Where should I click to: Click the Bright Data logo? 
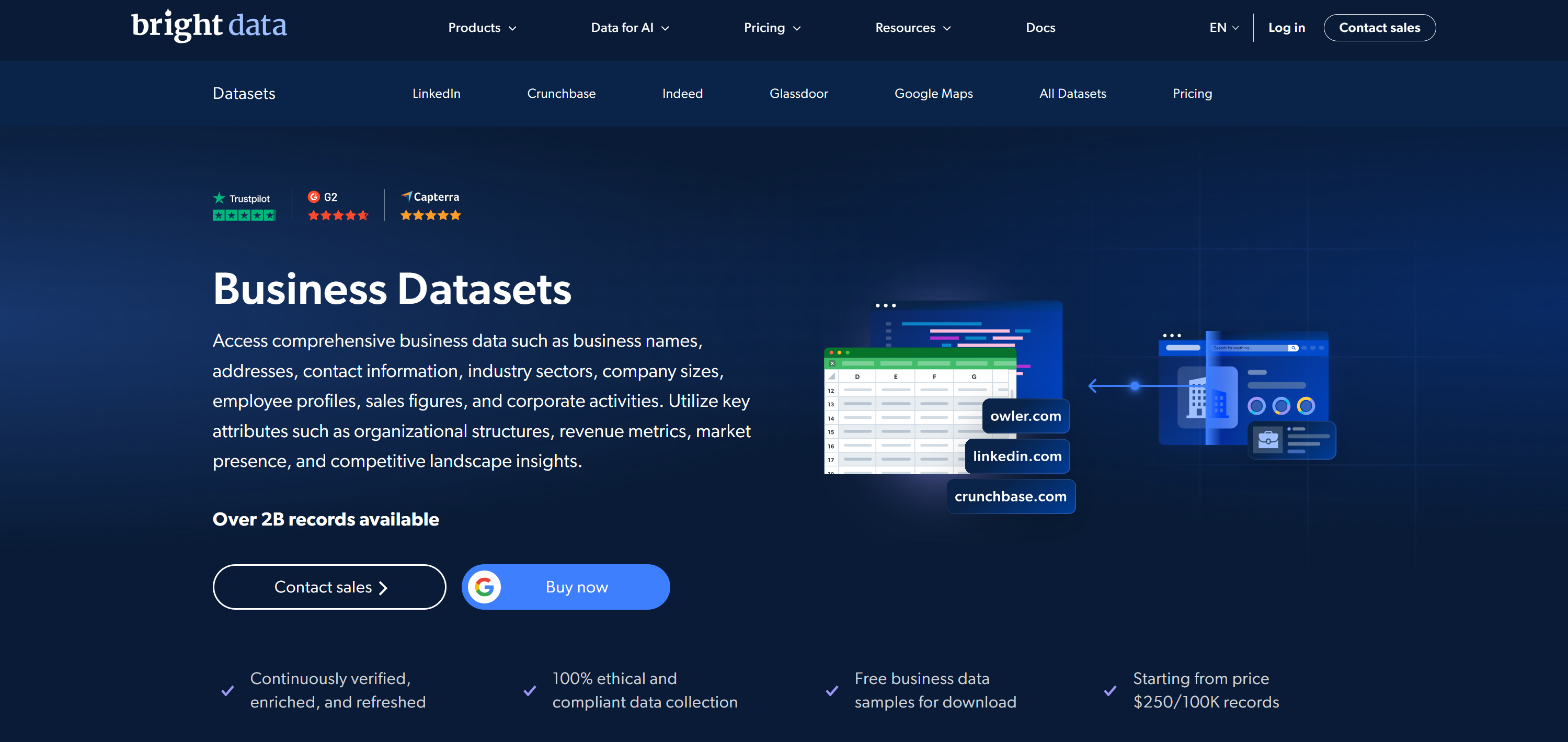tap(209, 26)
